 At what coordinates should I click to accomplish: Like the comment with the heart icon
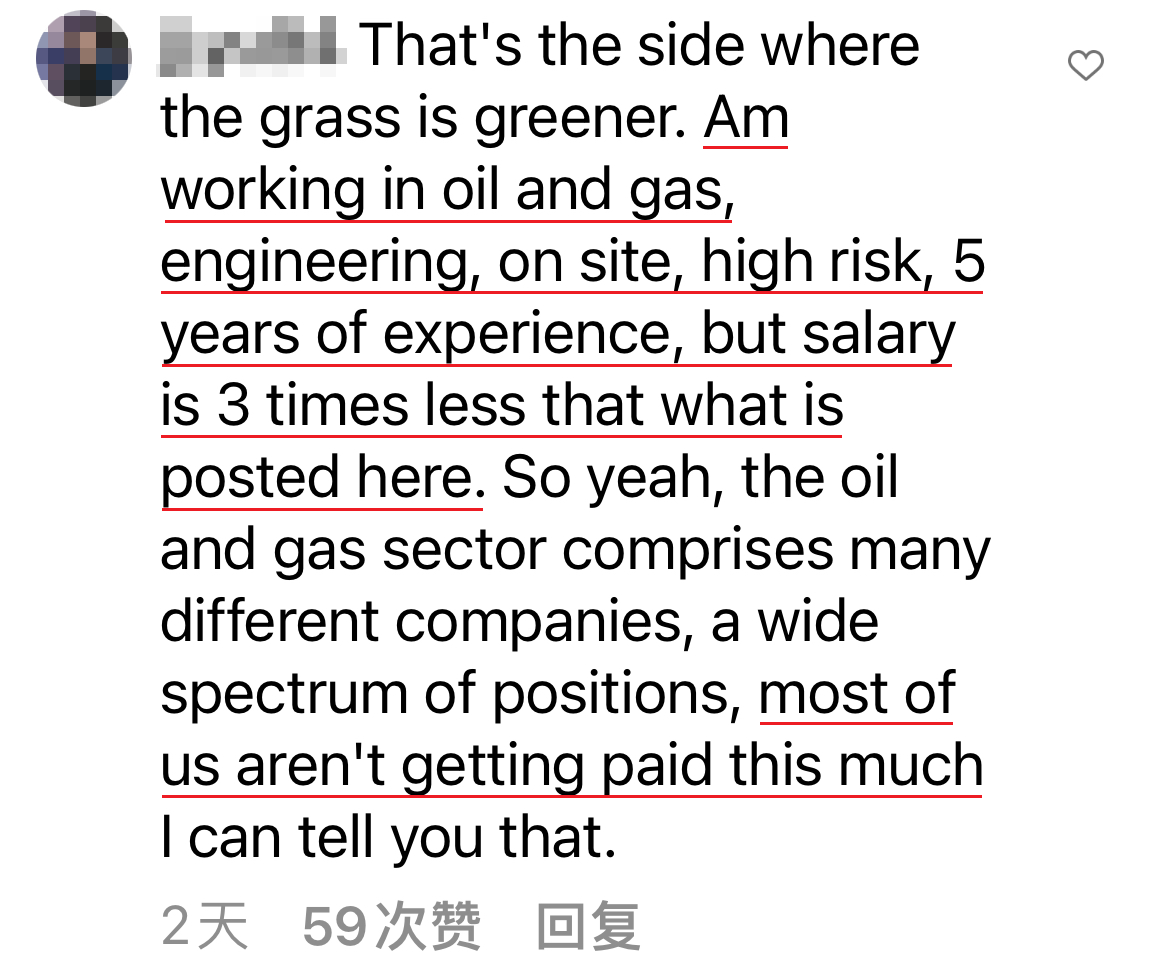1085,66
